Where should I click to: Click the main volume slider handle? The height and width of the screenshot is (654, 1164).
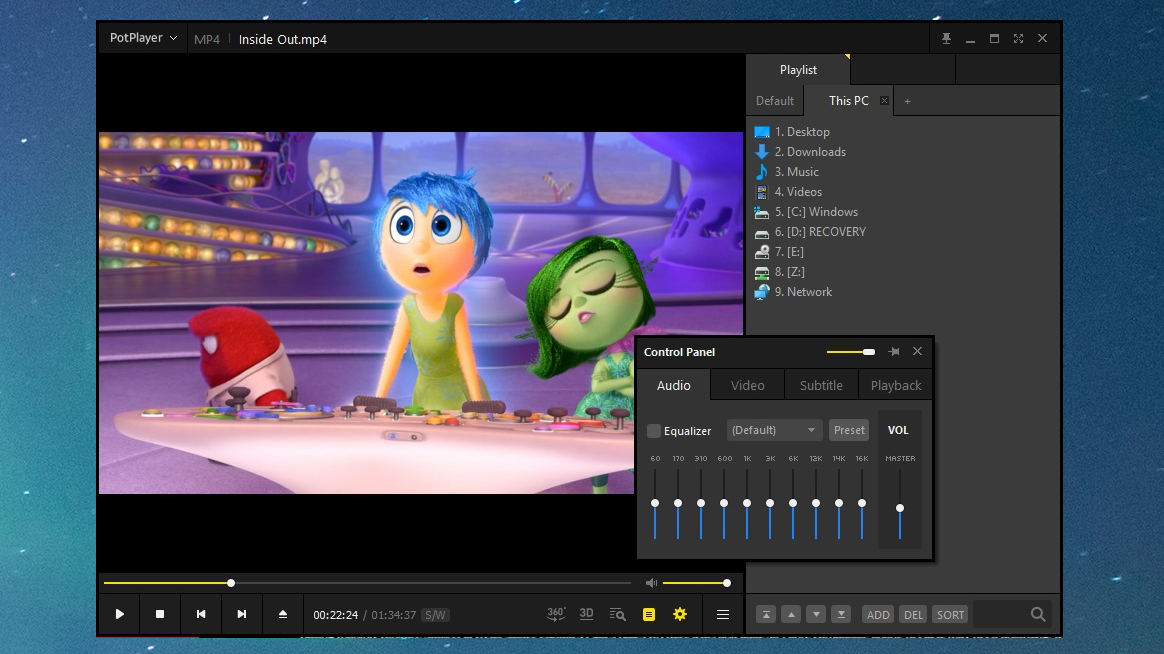[x=727, y=583]
